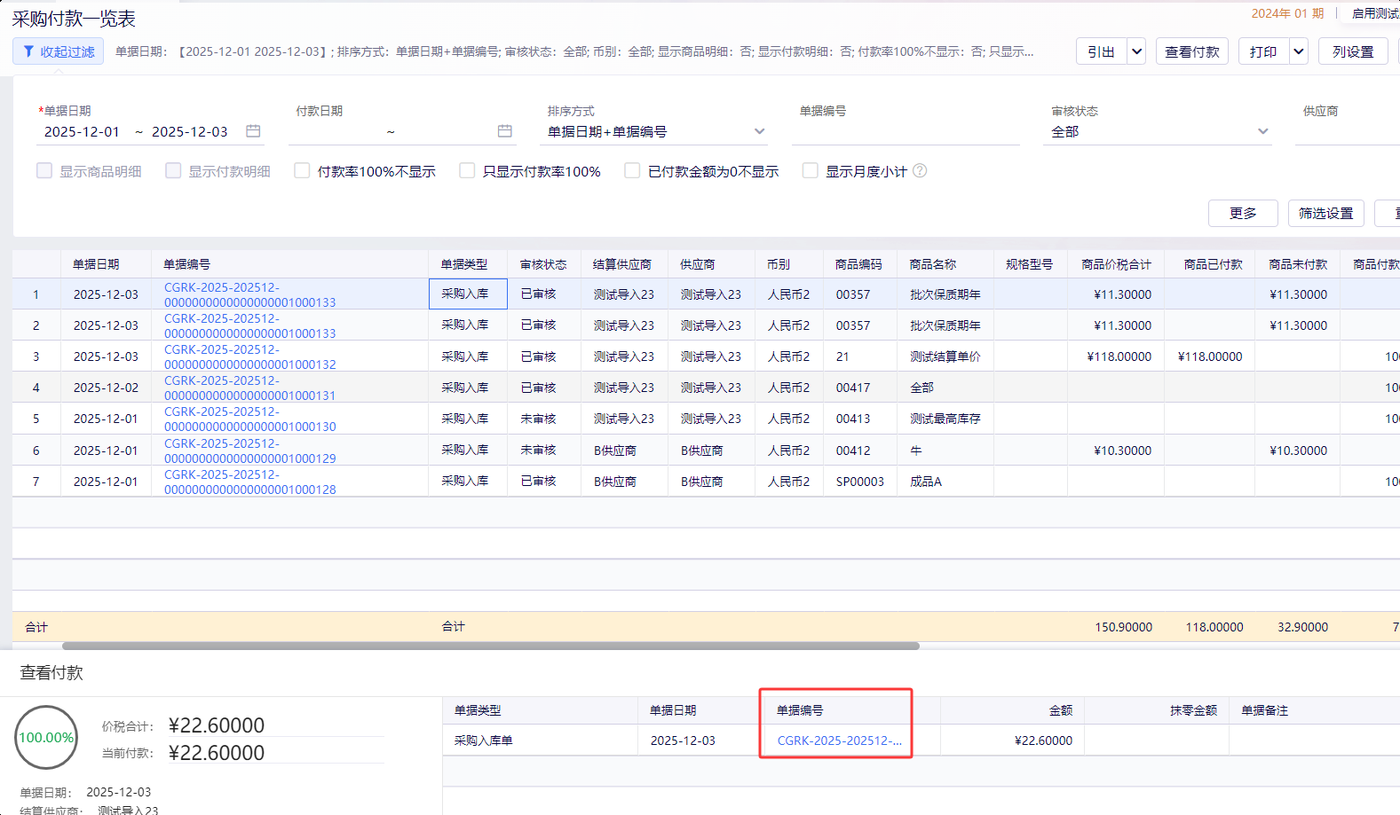This screenshot has height=815, width=1400.
Task: Check 已付款金额为0不显示 option
Action: point(632,171)
